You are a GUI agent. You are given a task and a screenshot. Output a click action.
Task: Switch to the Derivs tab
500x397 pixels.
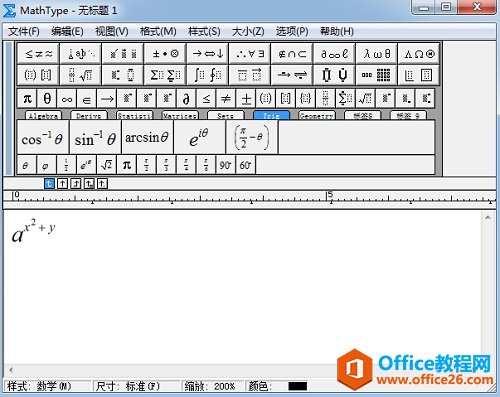[89, 115]
